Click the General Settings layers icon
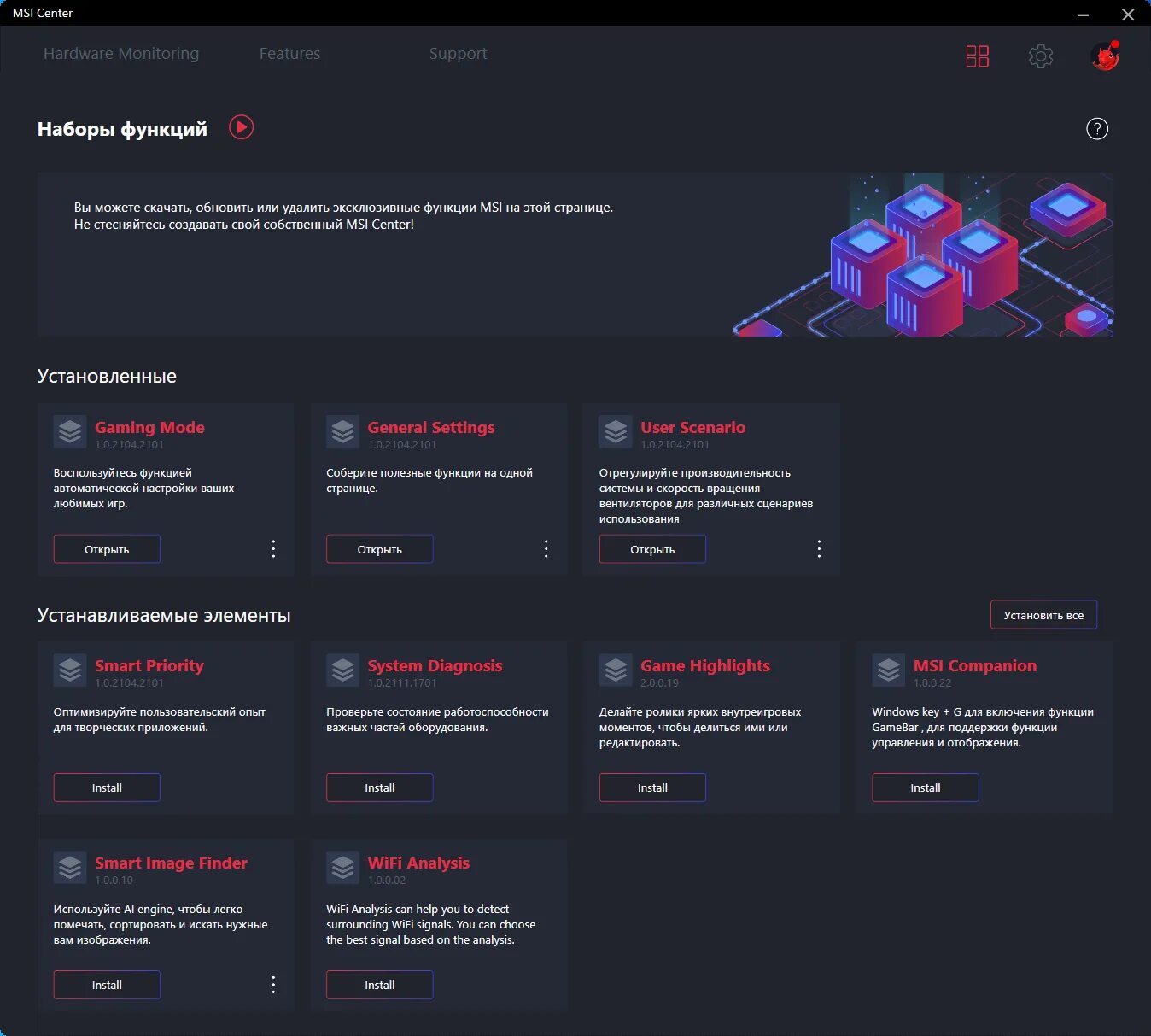1151x1036 pixels. click(342, 432)
